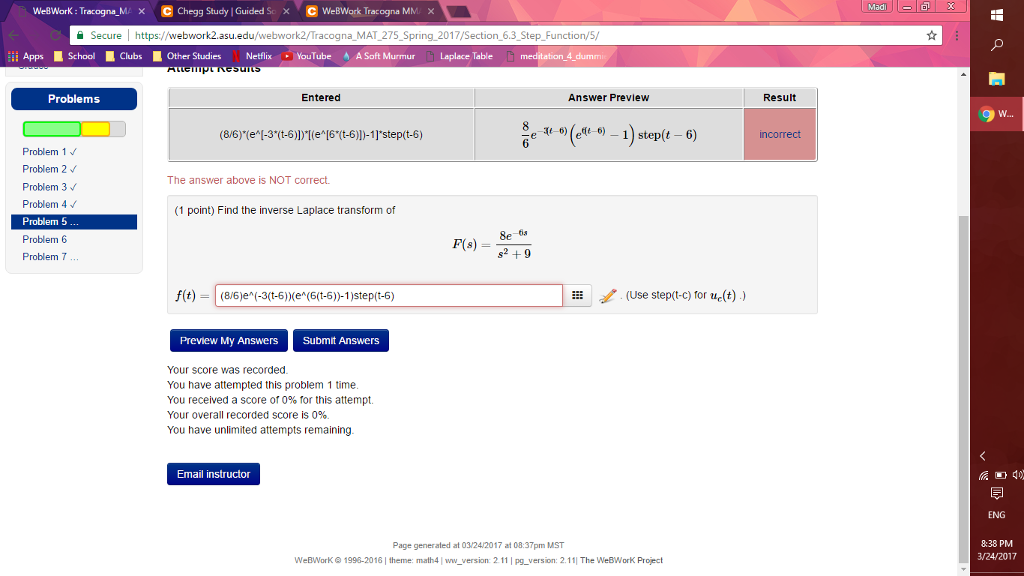Open the Apps bookmarks shortcut
Image resolution: width=1024 pixels, height=576 pixels.
coord(25,56)
